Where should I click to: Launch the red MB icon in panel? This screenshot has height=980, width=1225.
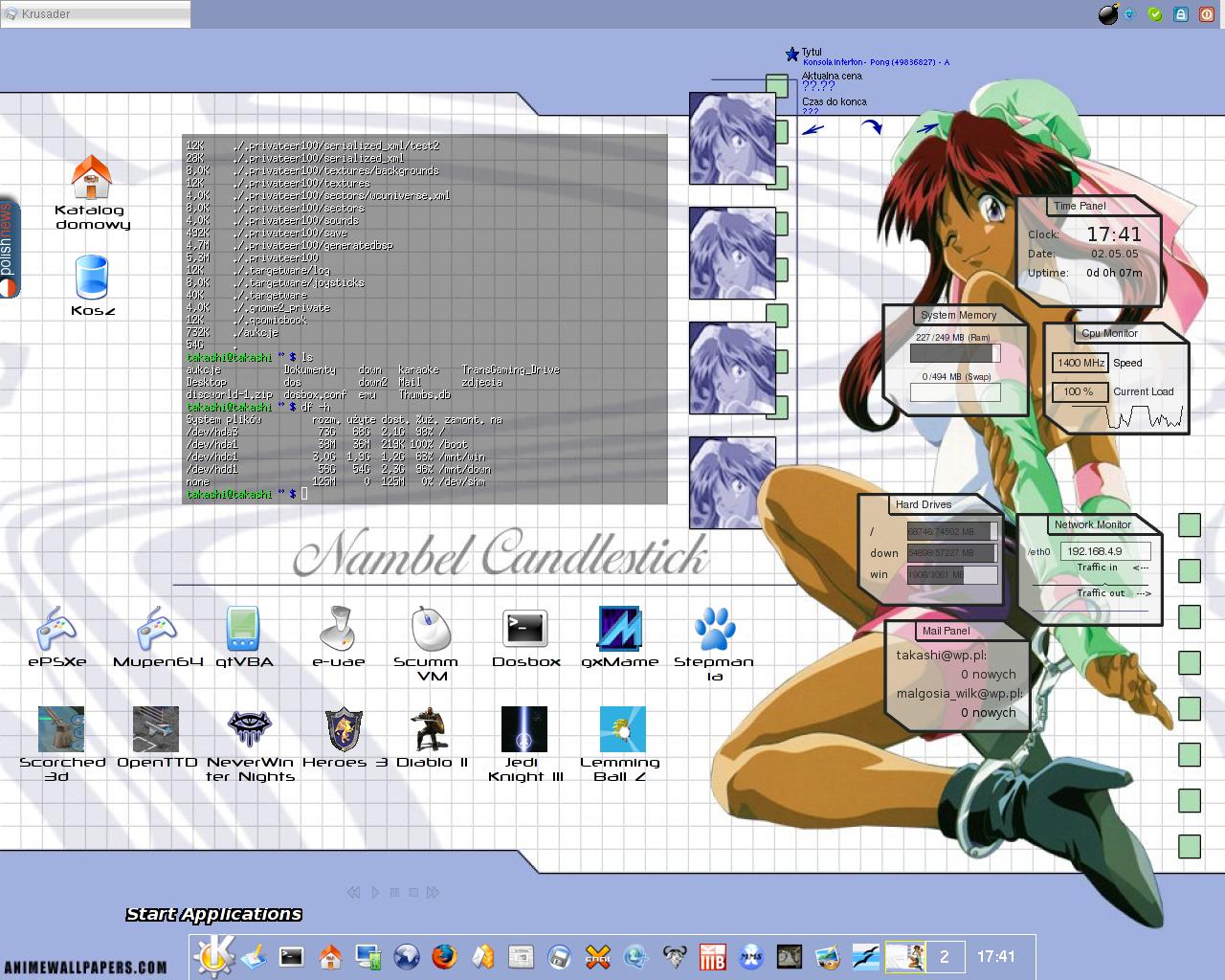coord(713,956)
